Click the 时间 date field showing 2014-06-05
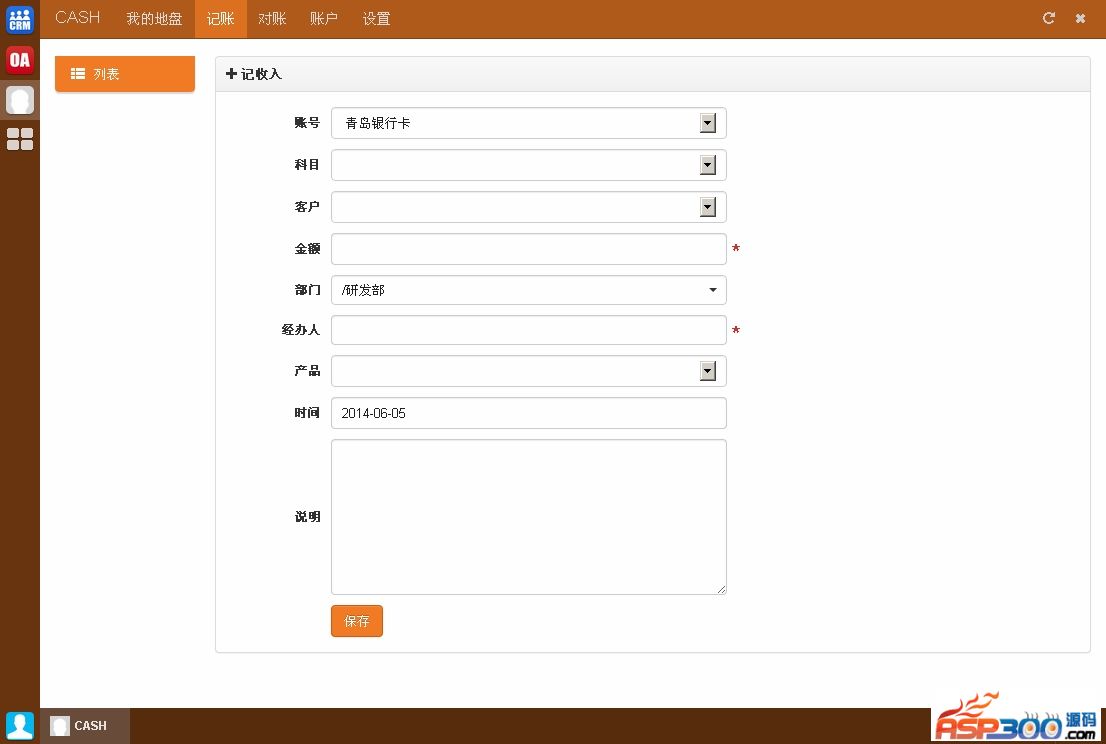Image resolution: width=1106 pixels, height=744 pixels. tap(528, 413)
